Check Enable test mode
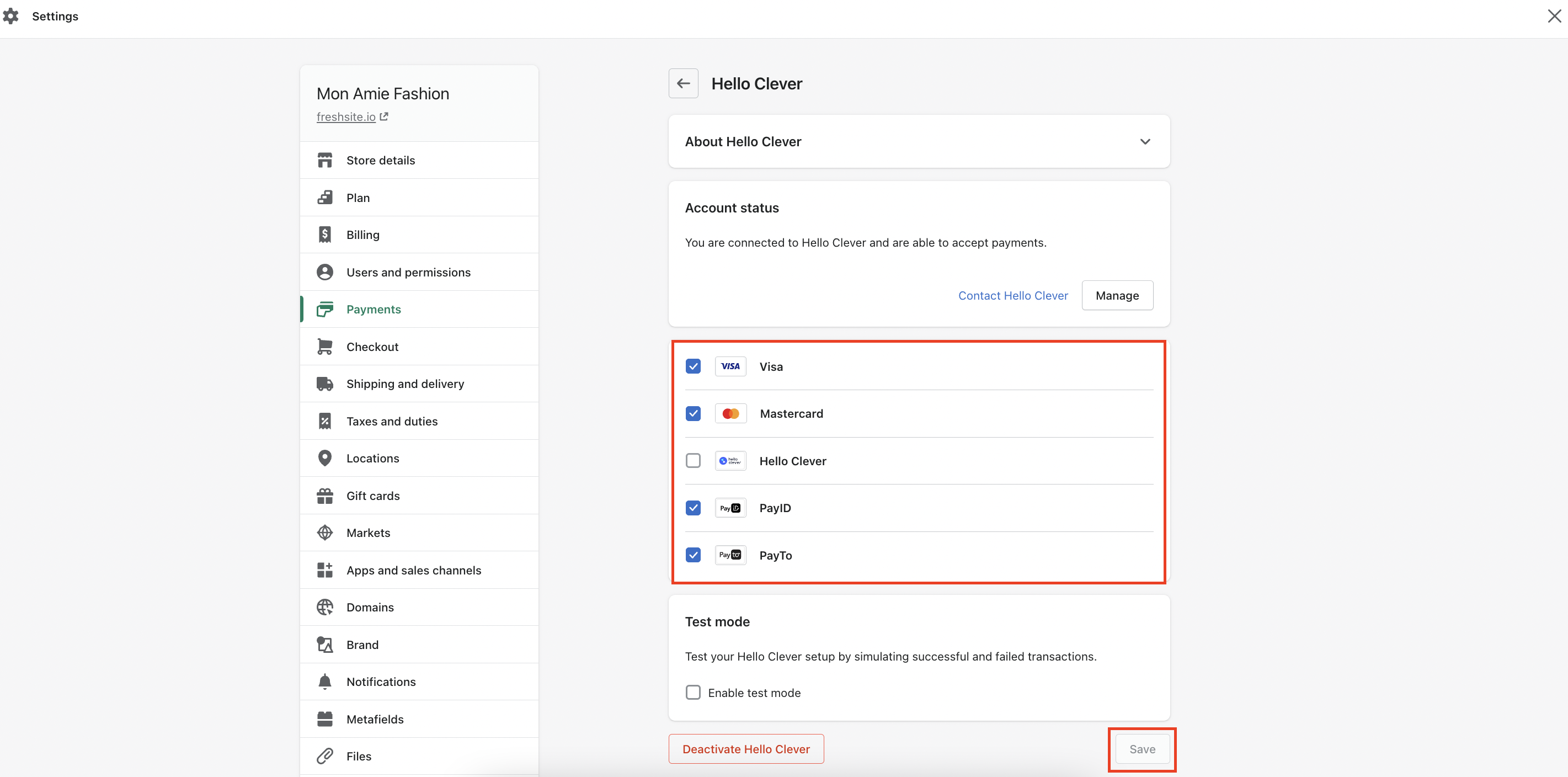Screen dimensions: 1568x777 click(693, 693)
